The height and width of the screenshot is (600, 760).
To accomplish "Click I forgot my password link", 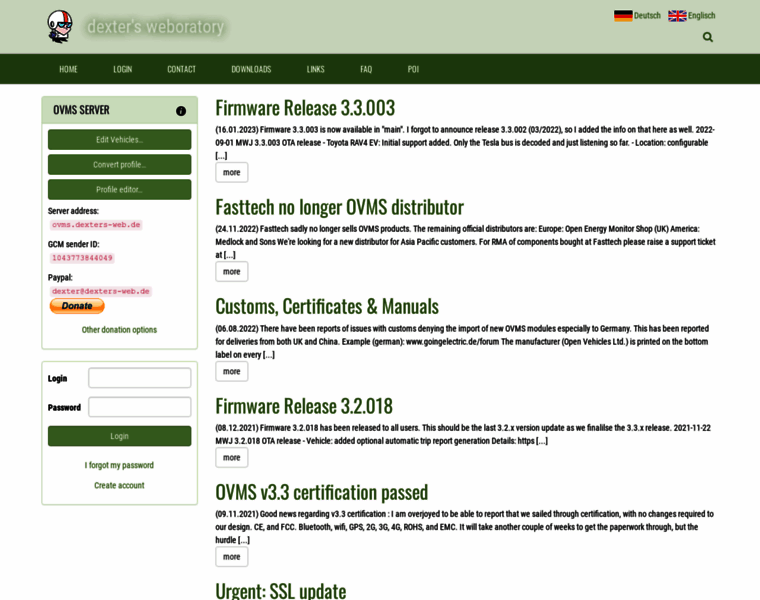I will (x=119, y=465).
